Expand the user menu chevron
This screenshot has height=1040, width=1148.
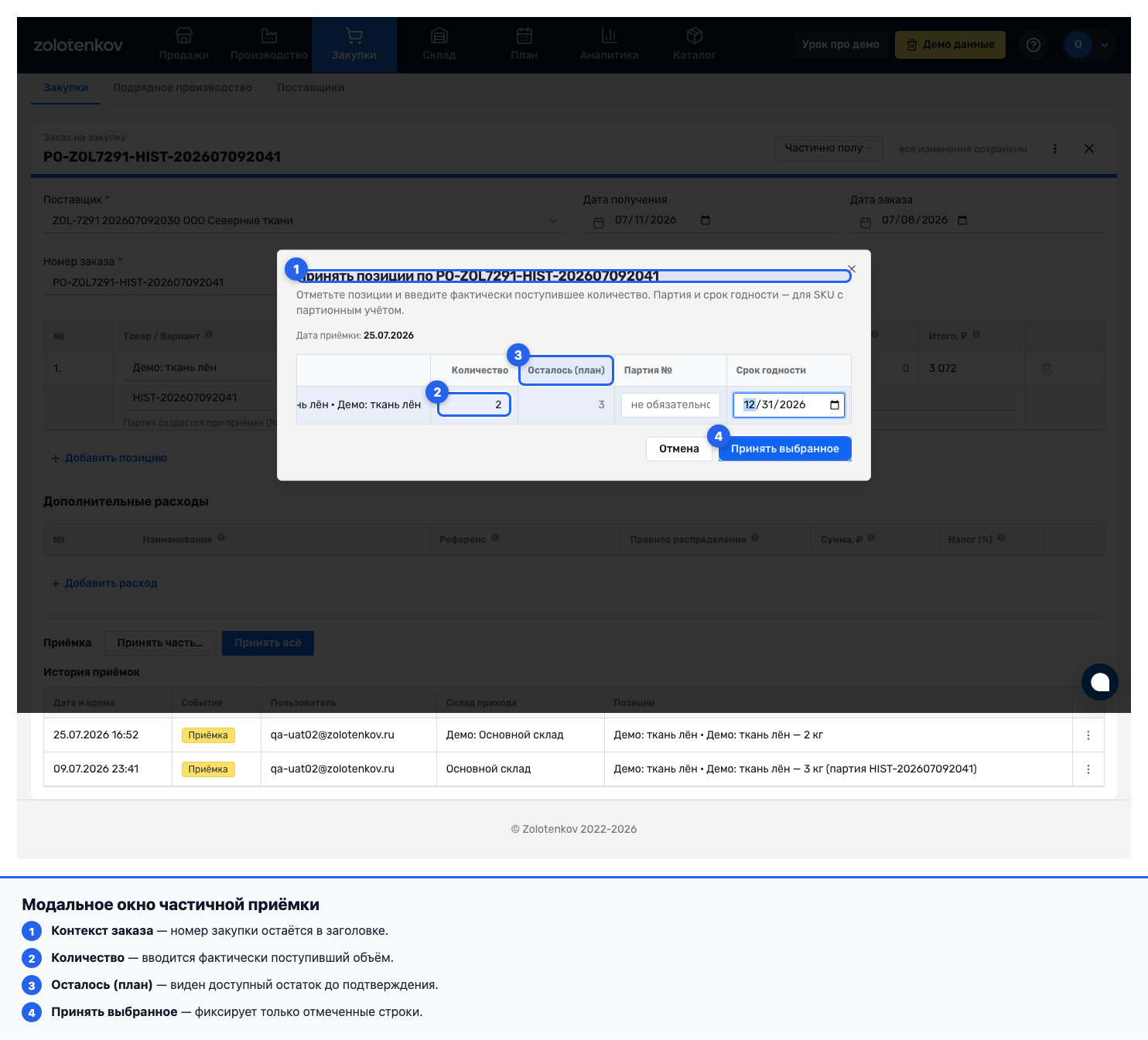[x=1105, y=45]
